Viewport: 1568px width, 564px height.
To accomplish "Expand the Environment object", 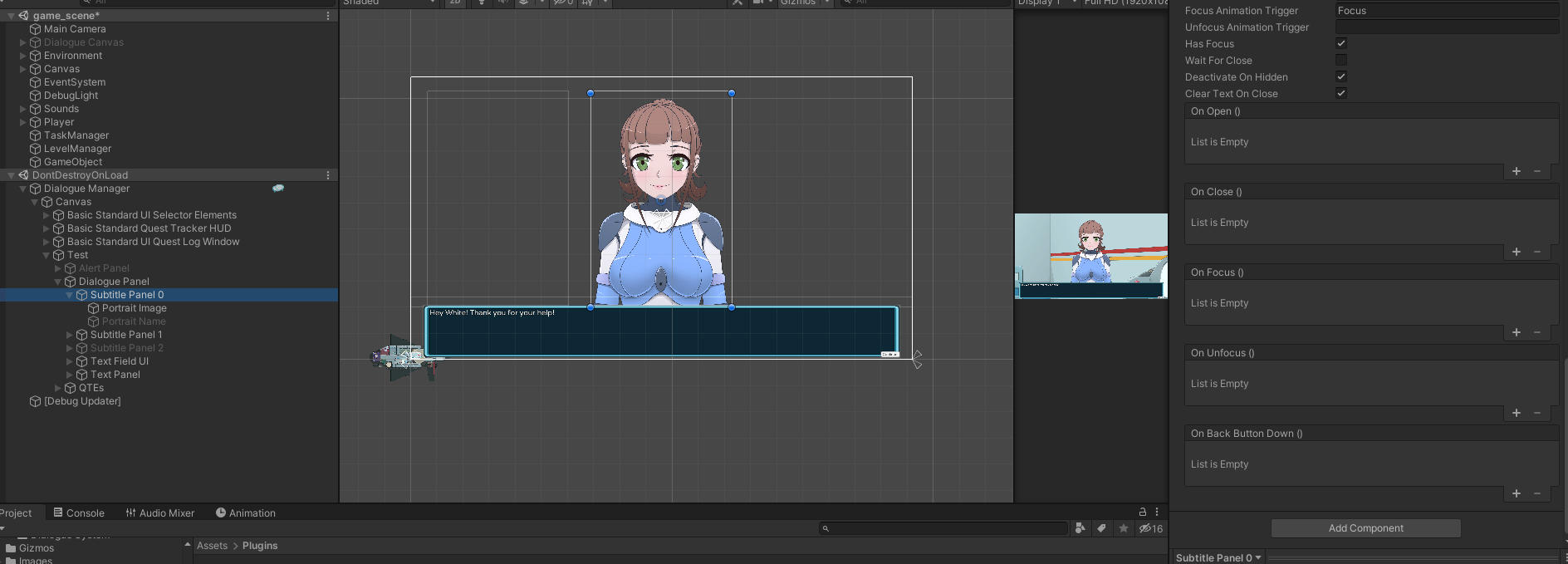I will pos(23,56).
